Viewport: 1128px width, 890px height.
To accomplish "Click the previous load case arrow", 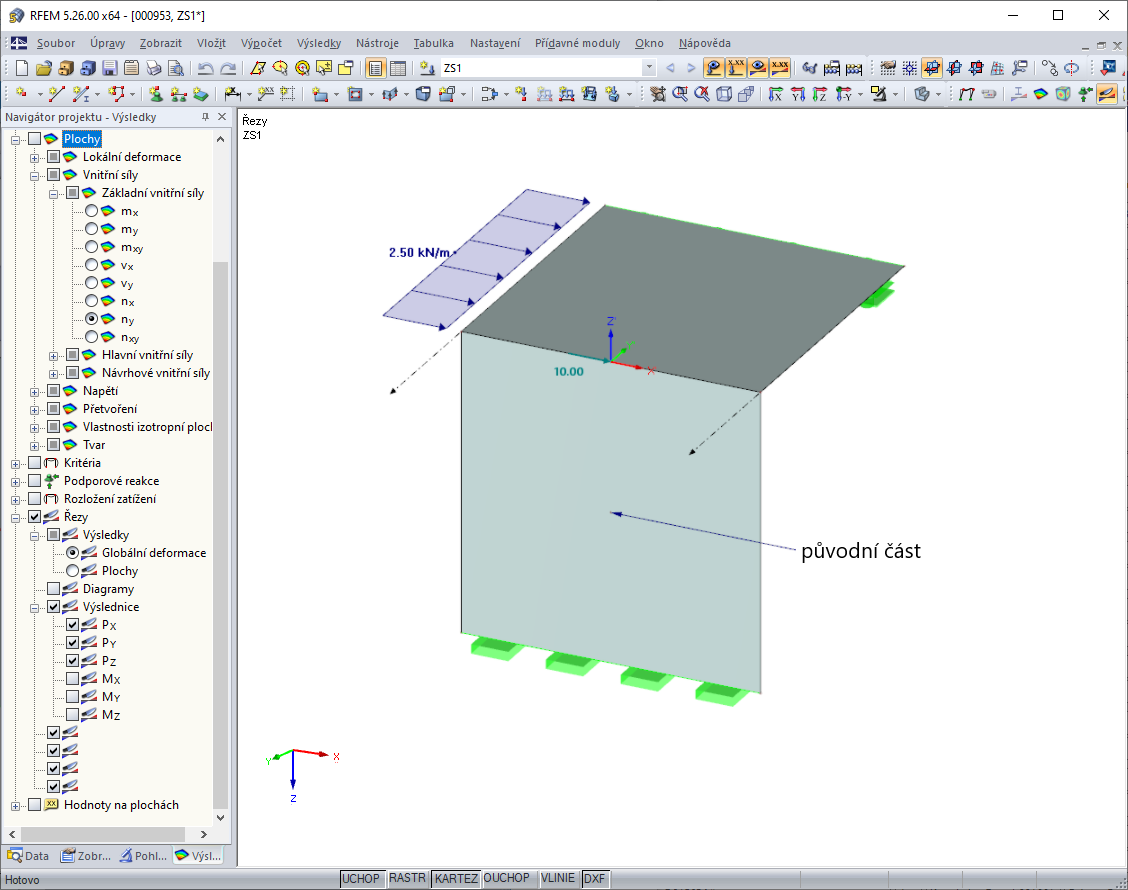I will [670, 68].
